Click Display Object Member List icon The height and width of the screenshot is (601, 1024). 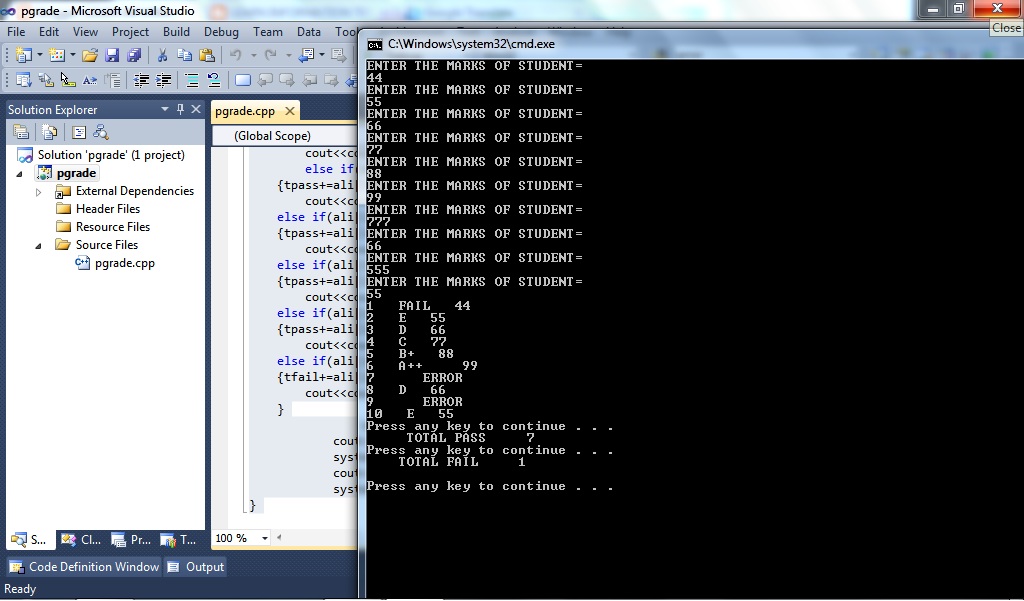[x=24, y=80]
